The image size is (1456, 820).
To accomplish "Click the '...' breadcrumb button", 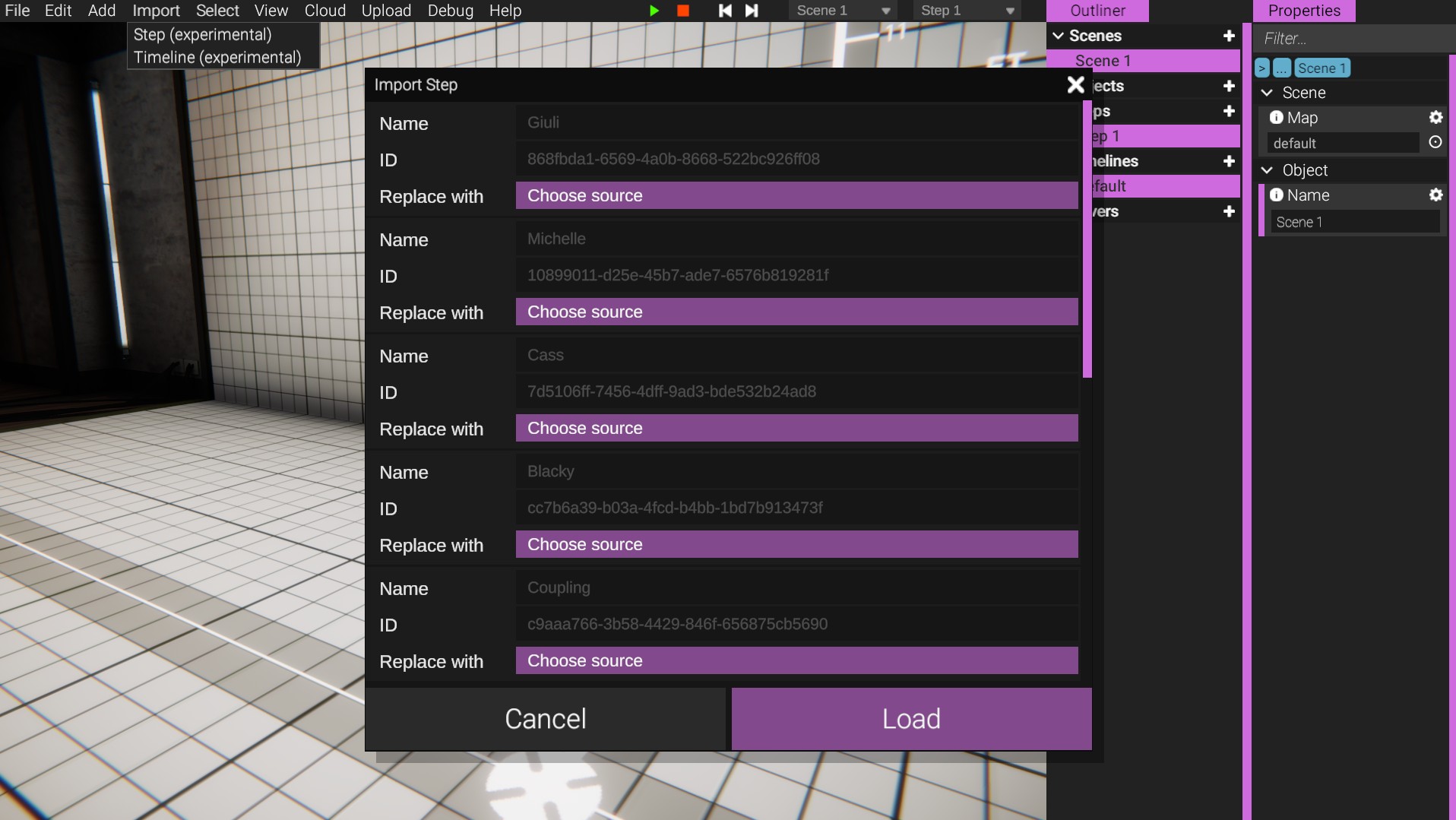I will [1282, 68].
